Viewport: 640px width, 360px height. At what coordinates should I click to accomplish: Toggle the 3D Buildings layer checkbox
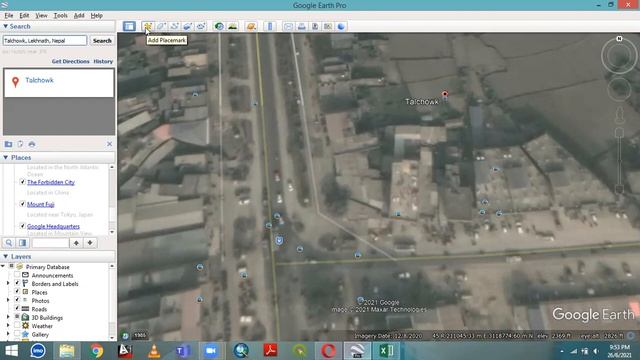[17, 317]
